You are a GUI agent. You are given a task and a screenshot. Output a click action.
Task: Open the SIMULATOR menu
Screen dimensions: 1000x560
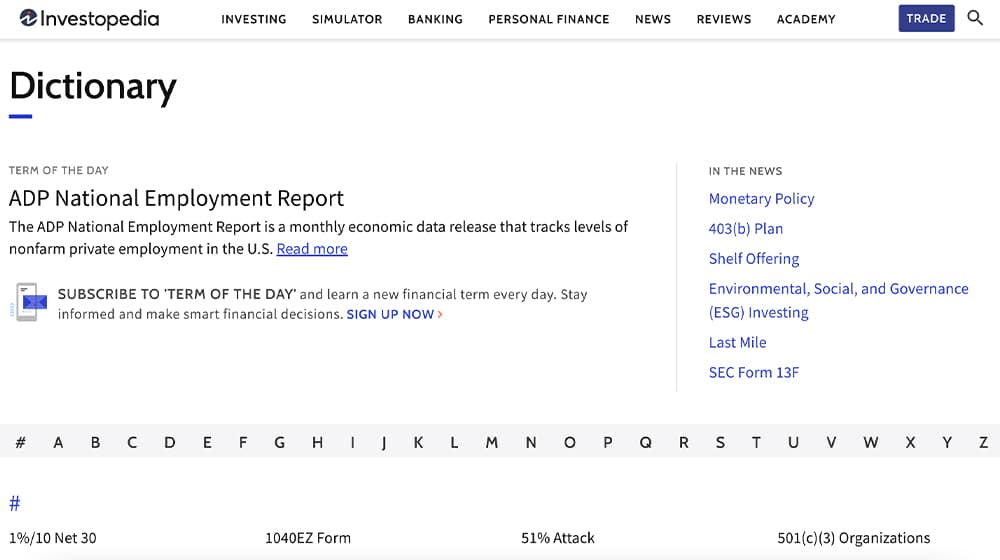click(347, 19)
